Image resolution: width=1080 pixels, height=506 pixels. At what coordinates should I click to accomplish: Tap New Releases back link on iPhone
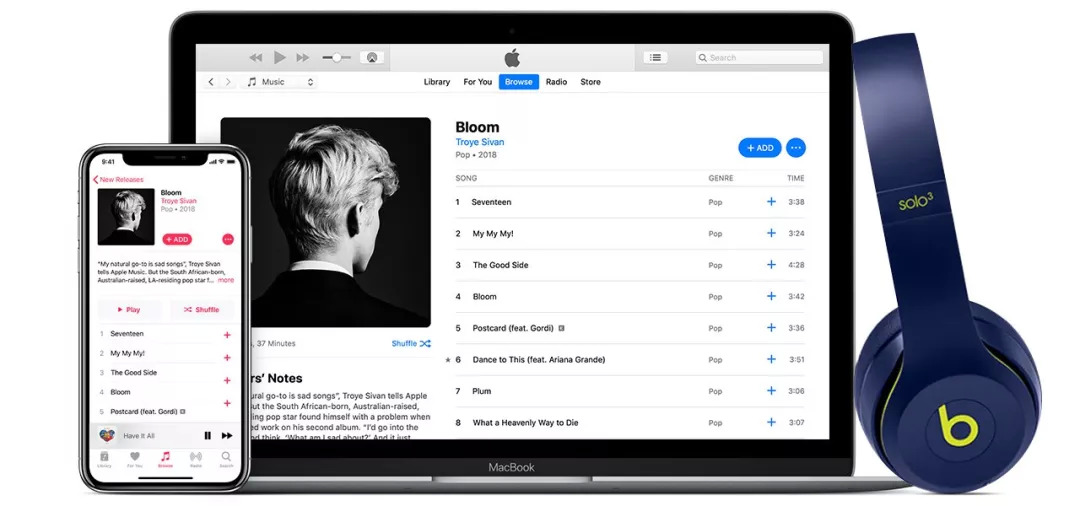coord(118,180)
